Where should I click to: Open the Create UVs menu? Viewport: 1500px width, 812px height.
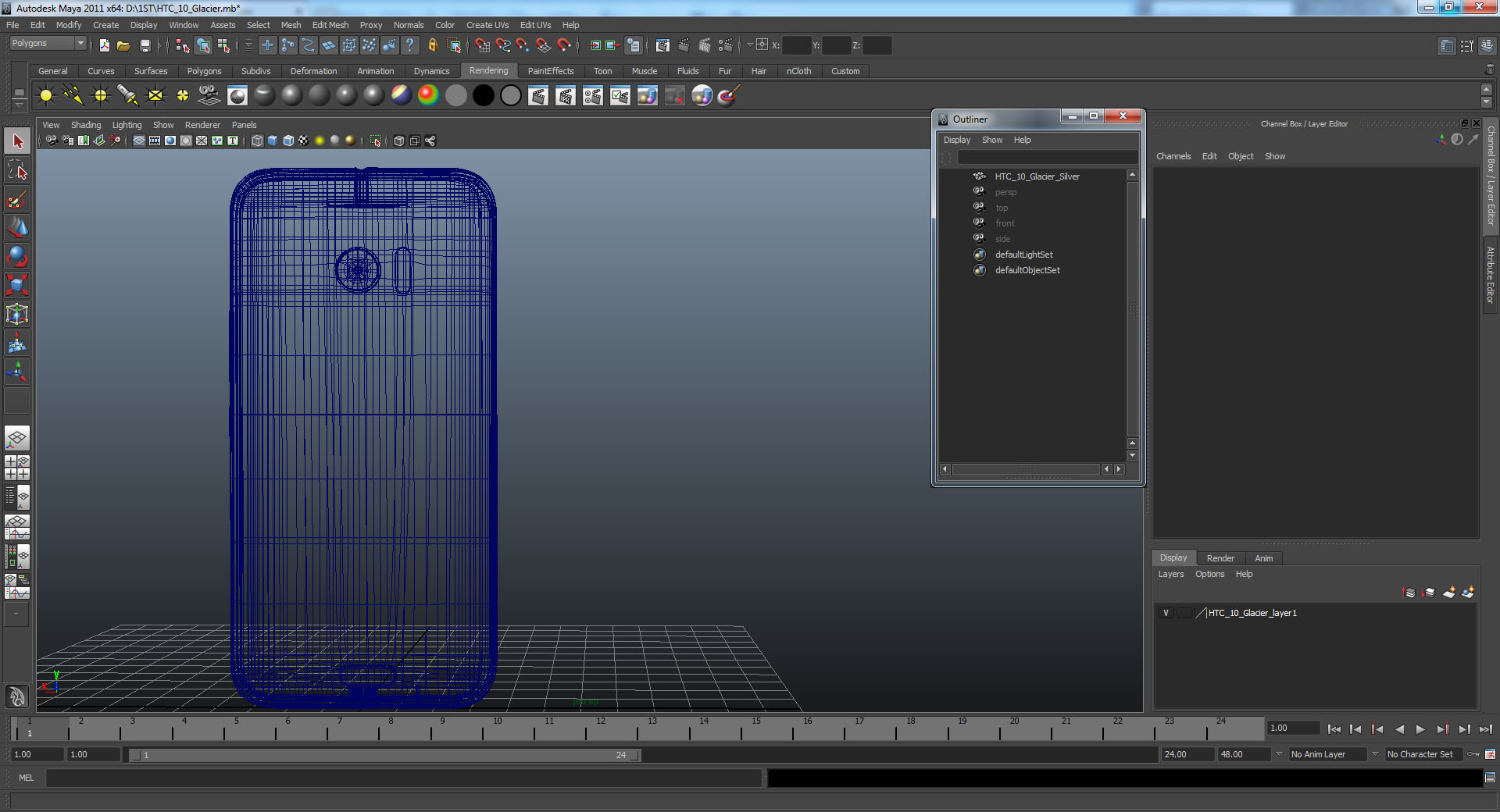tap(487, 25)
